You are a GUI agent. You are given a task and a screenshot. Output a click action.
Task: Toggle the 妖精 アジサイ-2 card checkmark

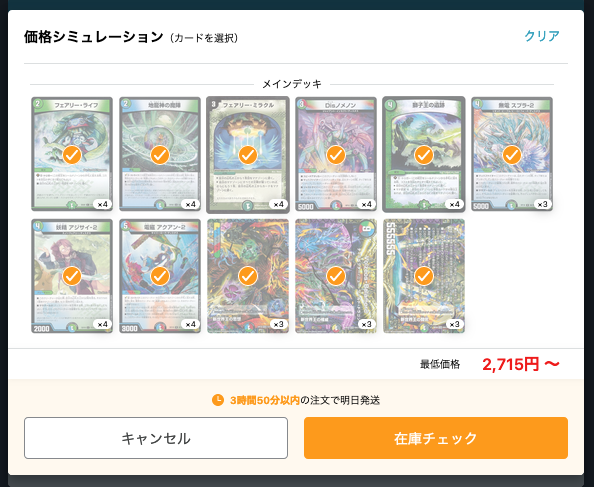click(72, 276)
